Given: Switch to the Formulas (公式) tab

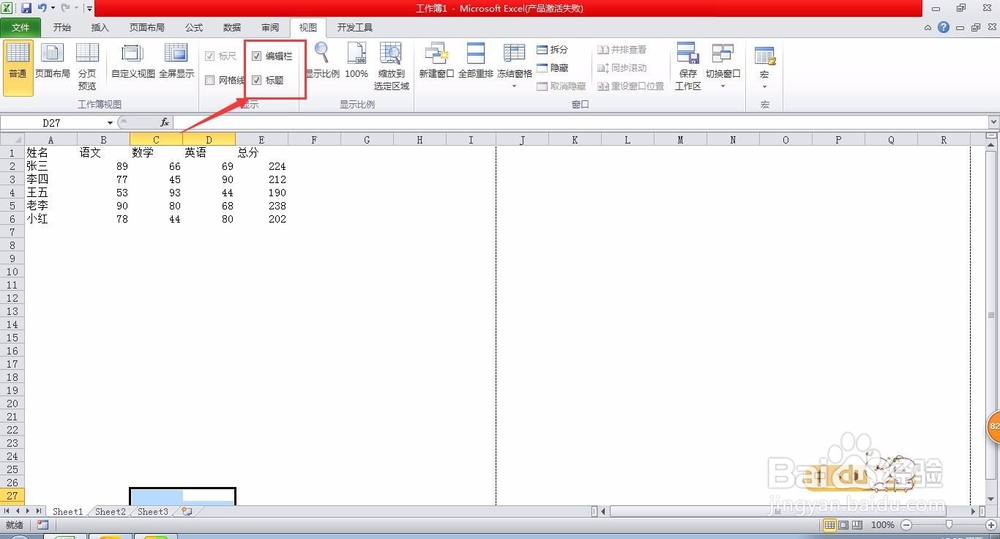Looking at the screenshot, I should 194,27.
